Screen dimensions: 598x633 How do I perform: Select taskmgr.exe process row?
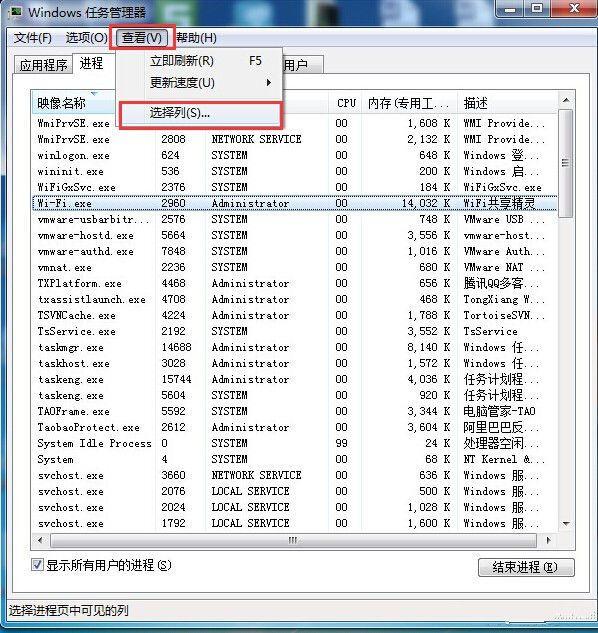(295, 347)
